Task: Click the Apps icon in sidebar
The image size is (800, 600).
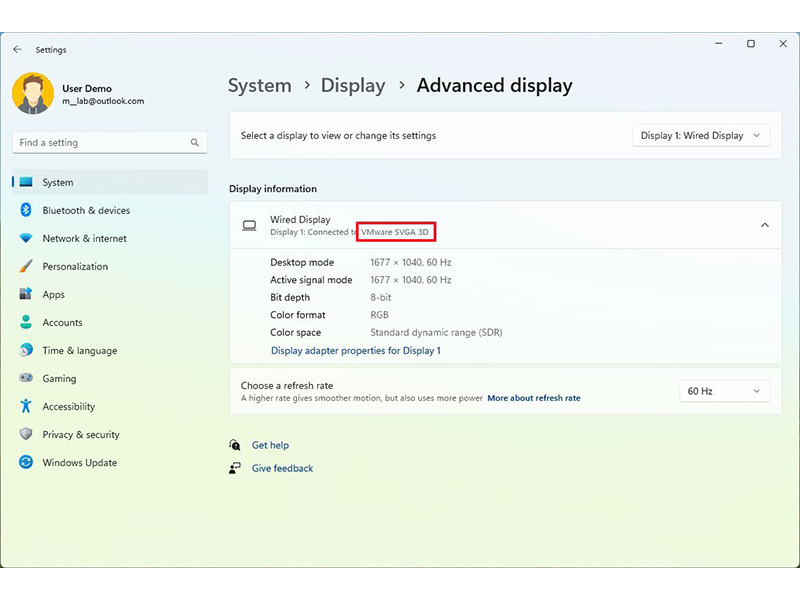Action: pos(26,295)
